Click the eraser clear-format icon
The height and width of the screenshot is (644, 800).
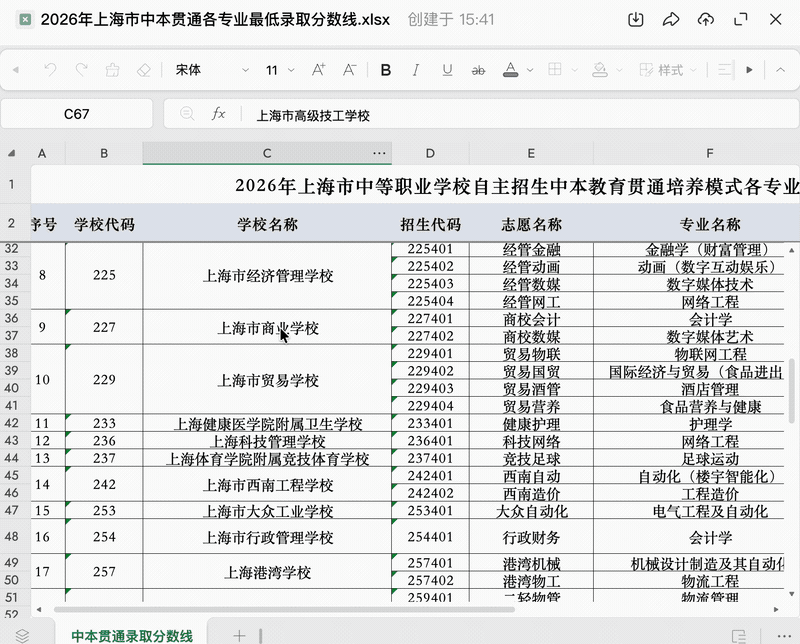tap(144, 70)
